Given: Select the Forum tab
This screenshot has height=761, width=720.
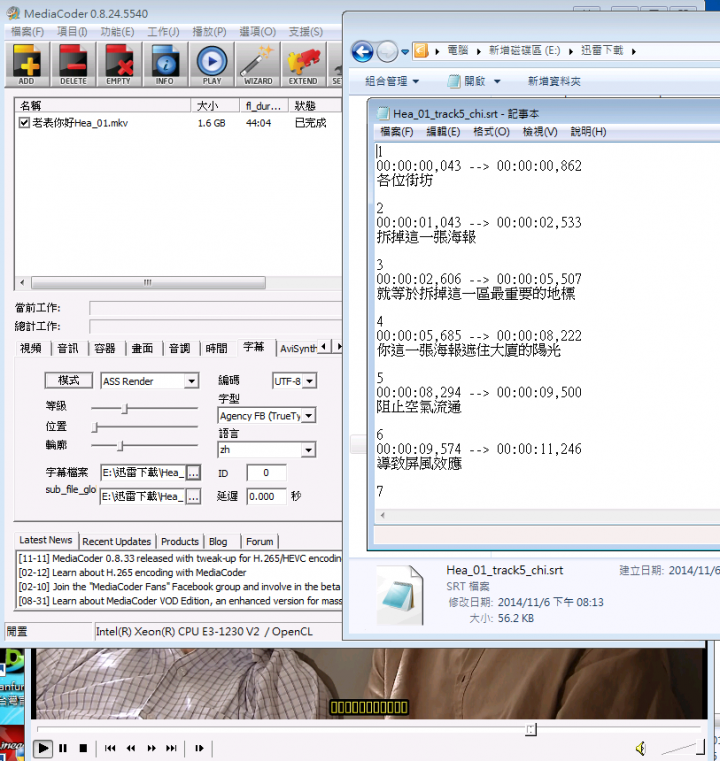Looking at the screenshot, I should click(x=260, y=541).
